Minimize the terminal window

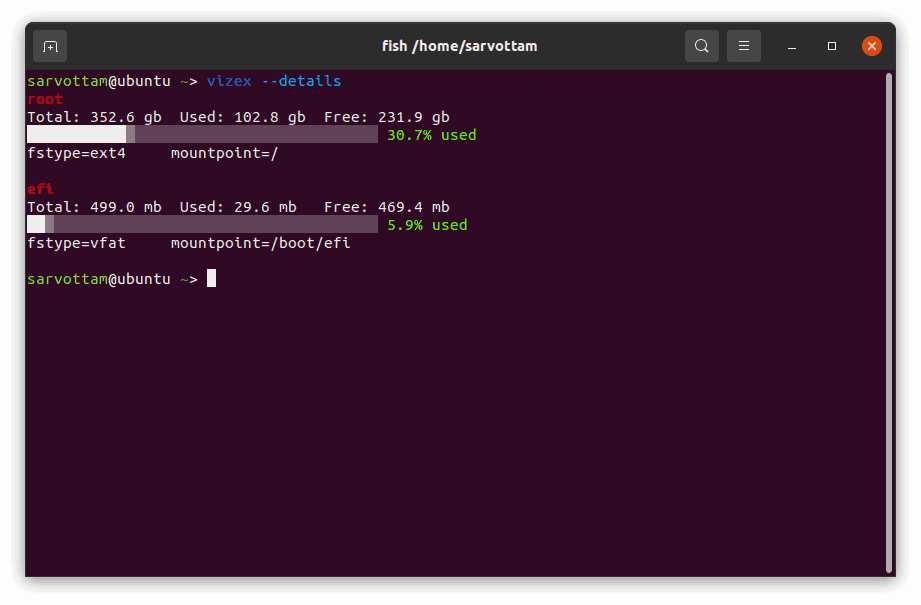point(792,46)
